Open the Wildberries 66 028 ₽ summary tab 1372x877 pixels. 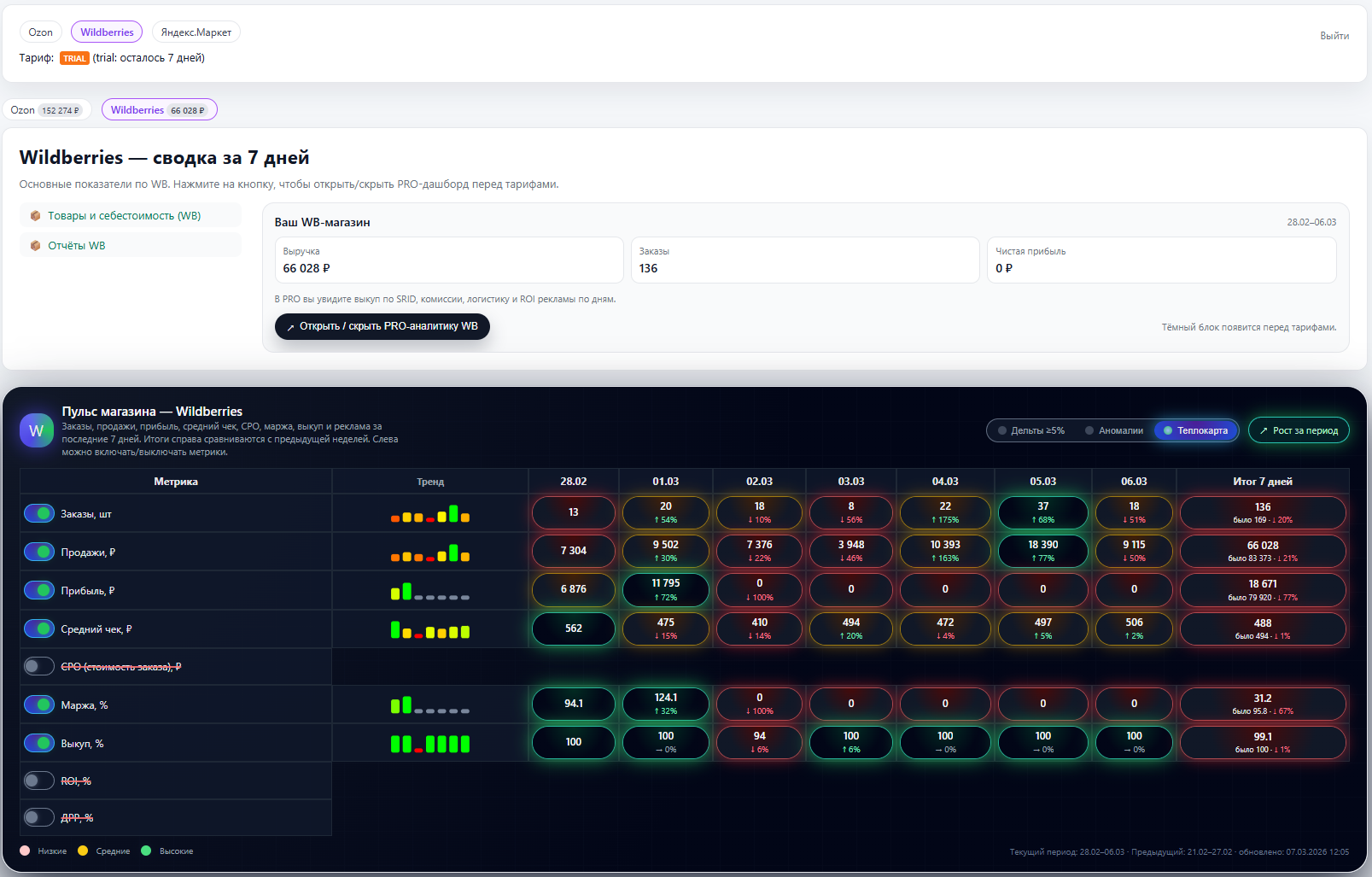(x=160, y=110)
